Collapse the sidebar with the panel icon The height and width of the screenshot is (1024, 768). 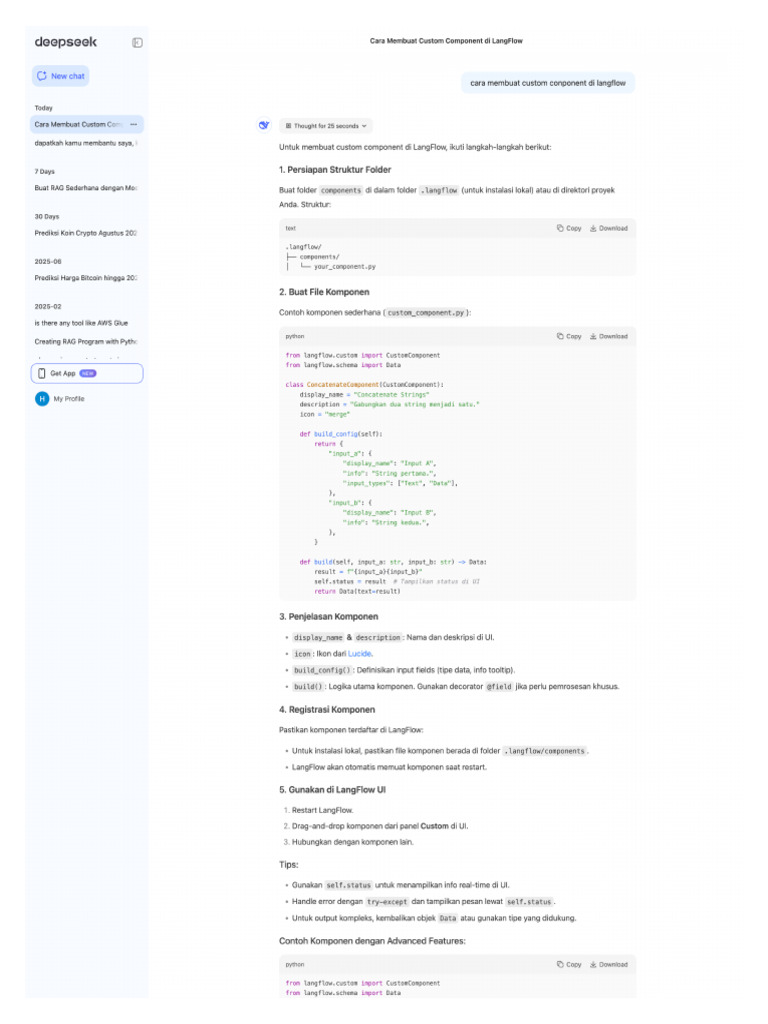click(x=137, y=42)
